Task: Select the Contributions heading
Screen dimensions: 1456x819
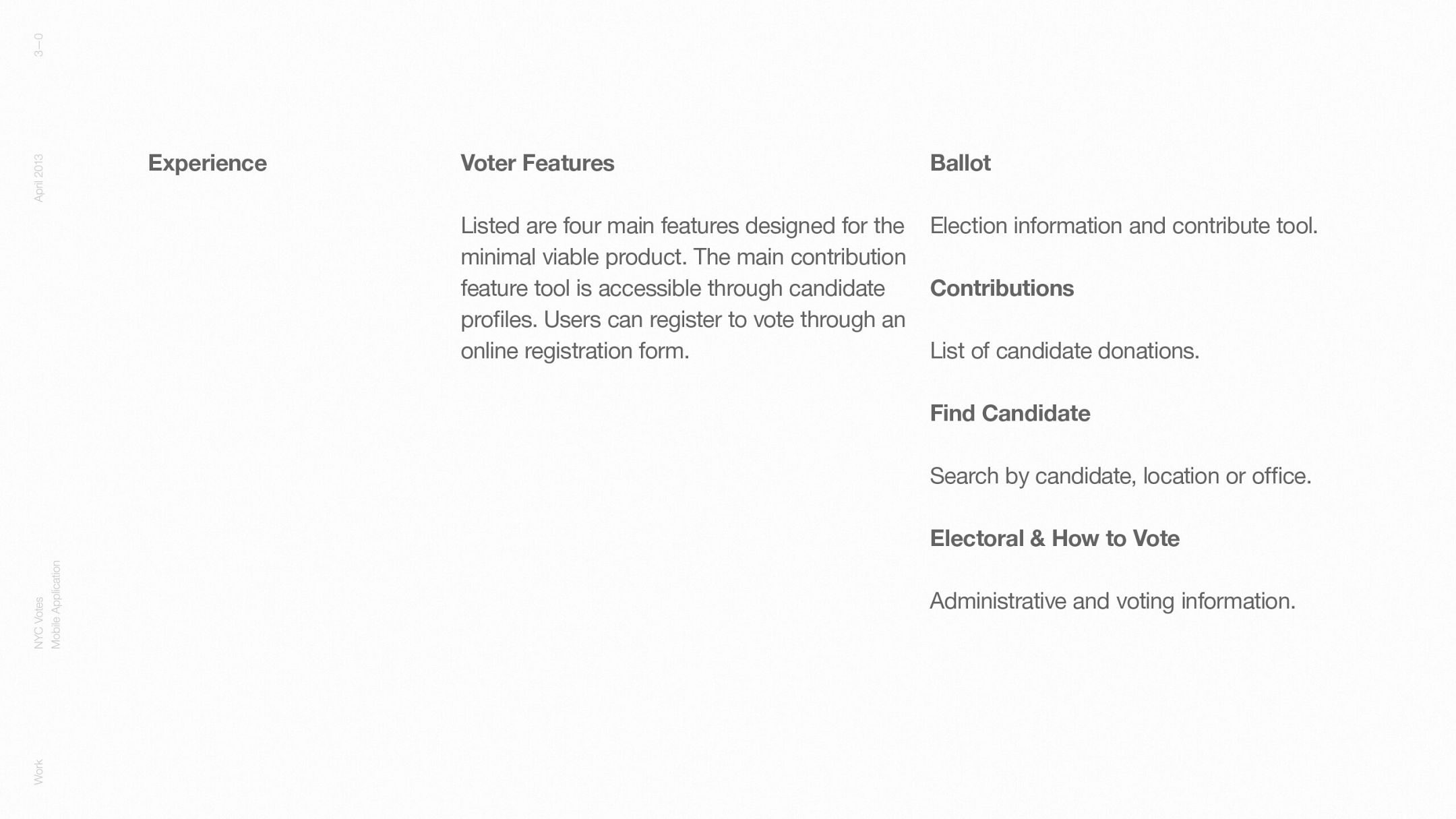Action: [x=1001, y=289]
